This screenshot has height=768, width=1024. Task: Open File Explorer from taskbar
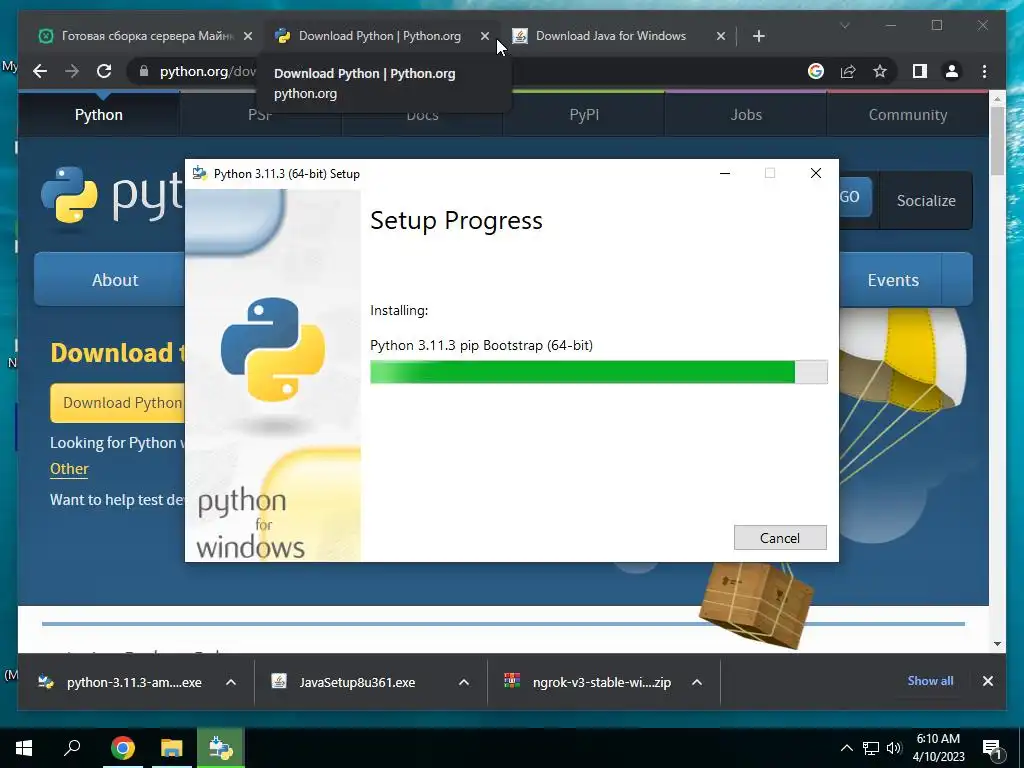click(171, 748)
